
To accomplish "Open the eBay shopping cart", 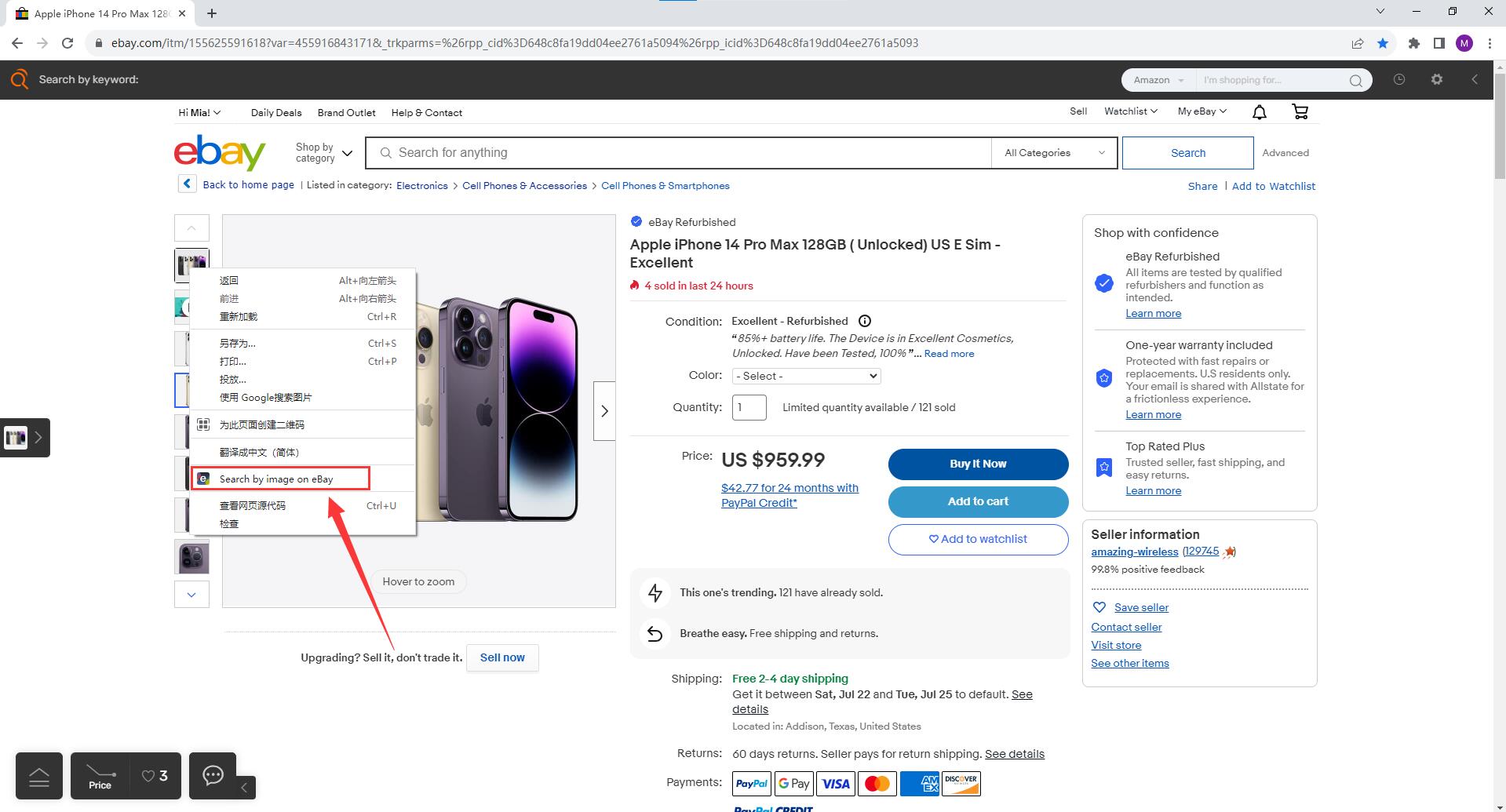I will point(1300,112).
